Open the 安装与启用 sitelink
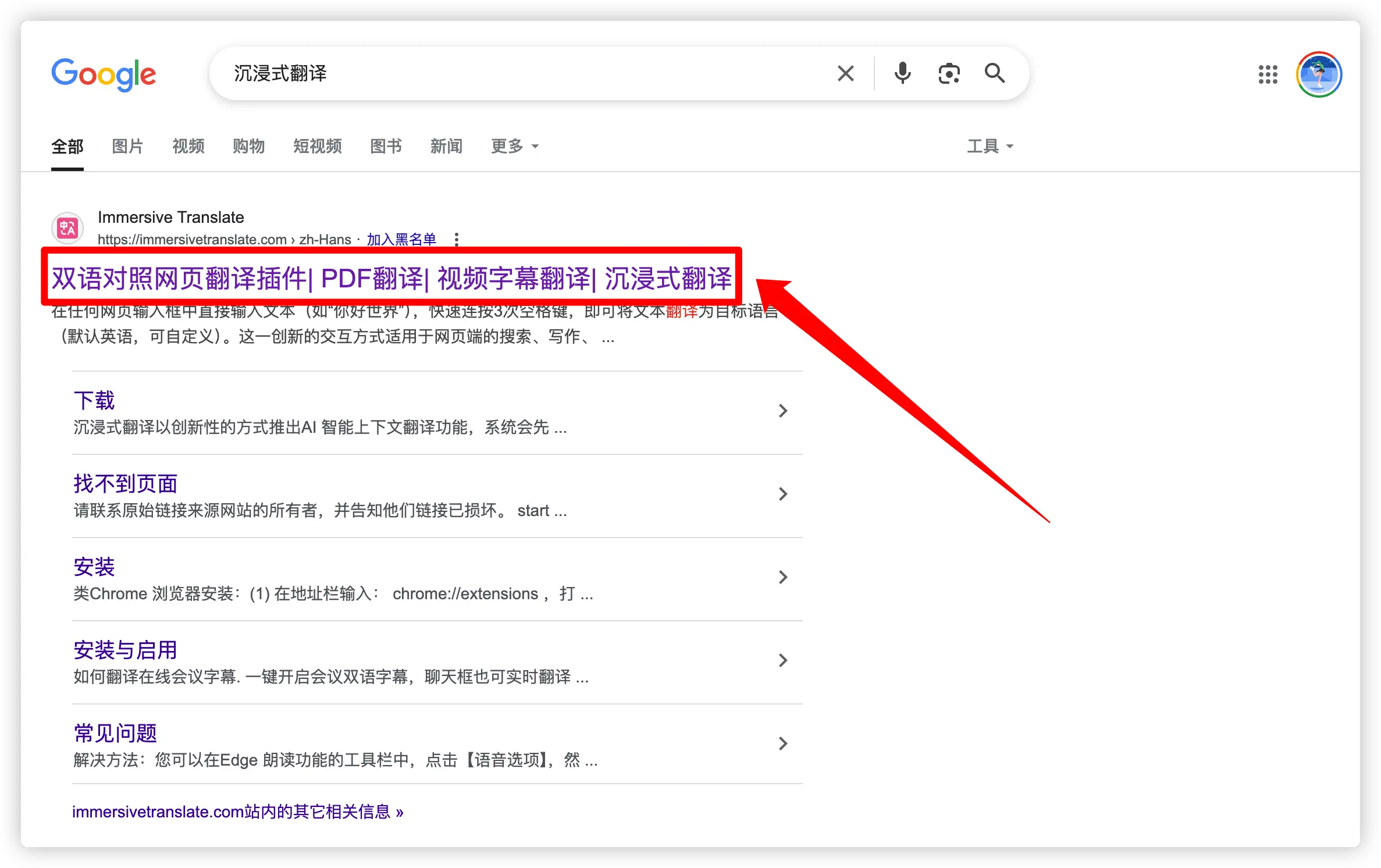The height and width of the screenshot is (868, 1381). coord(125,650)
